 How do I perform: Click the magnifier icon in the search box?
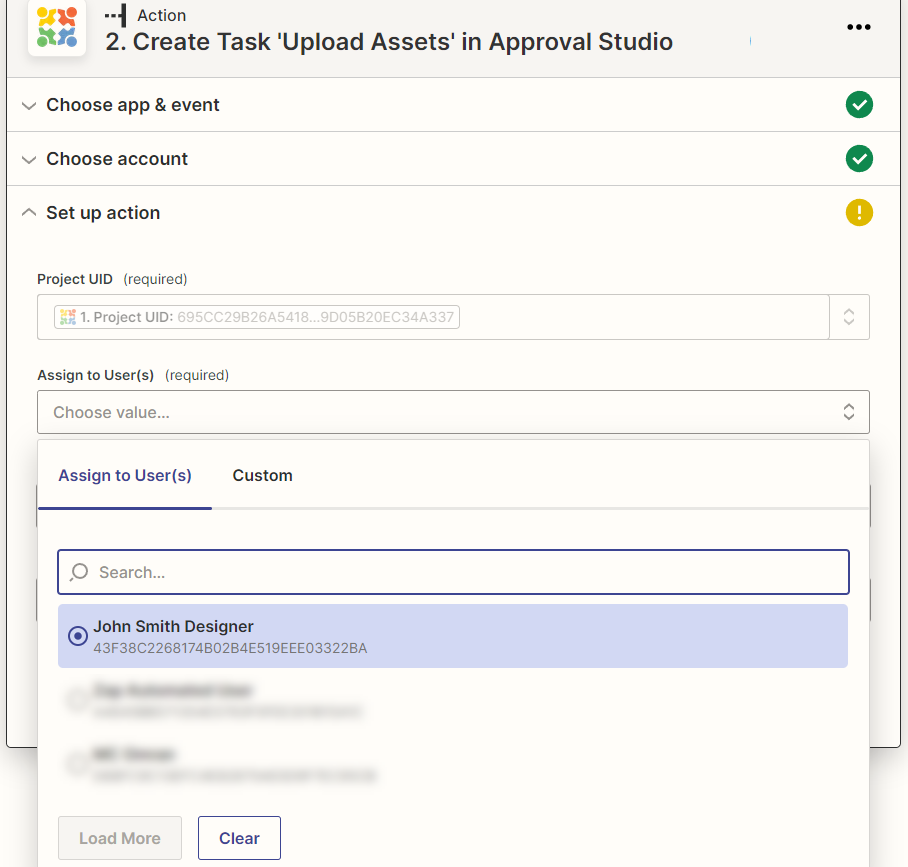coord(79,572)
